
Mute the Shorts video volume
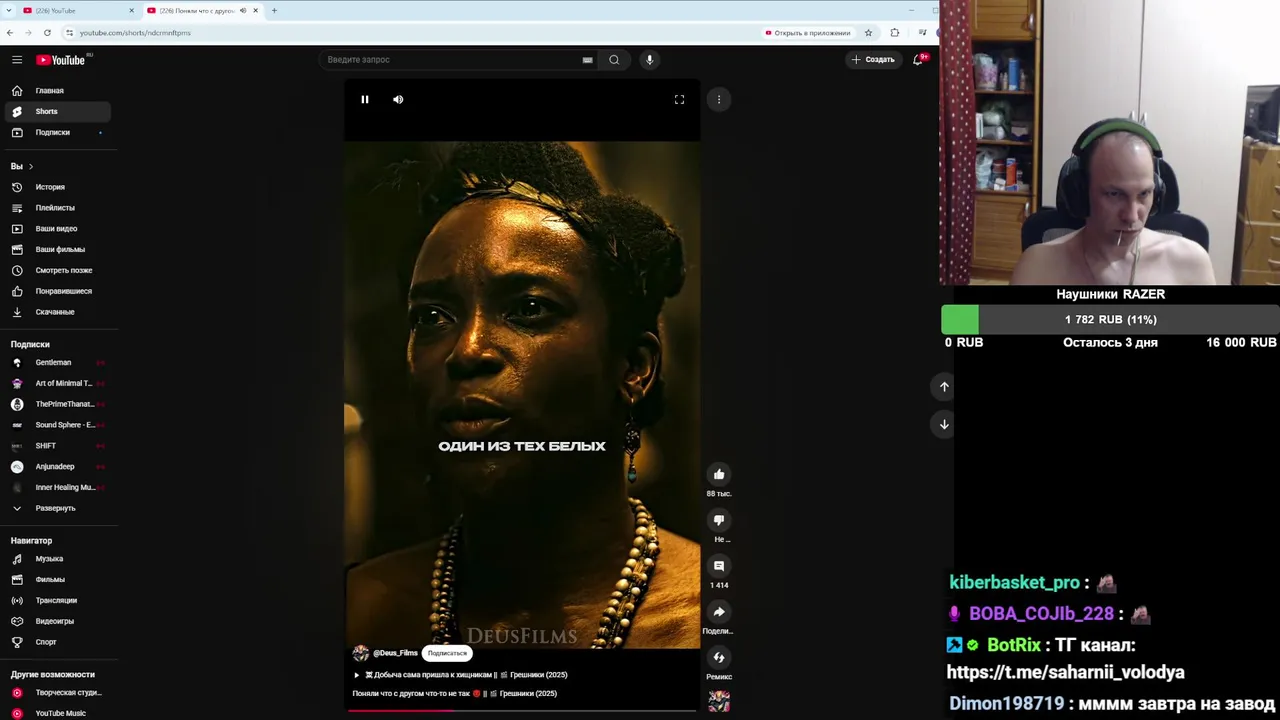(x=398, y=99)
